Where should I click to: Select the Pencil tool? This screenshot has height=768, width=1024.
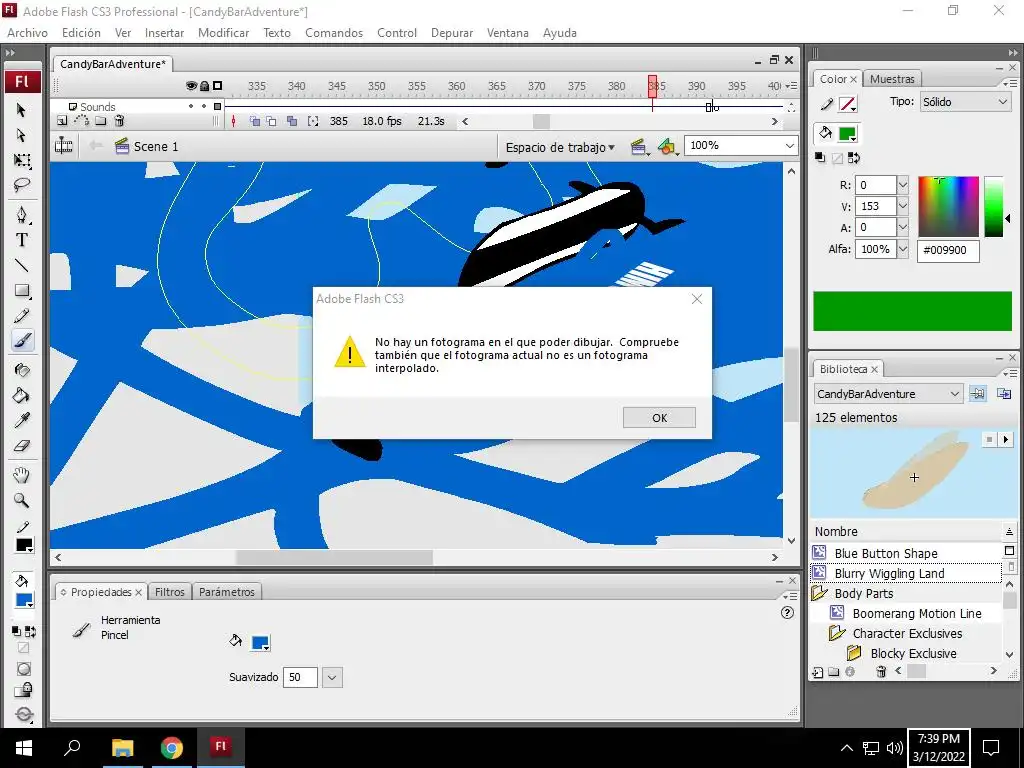tap(21, 316)
